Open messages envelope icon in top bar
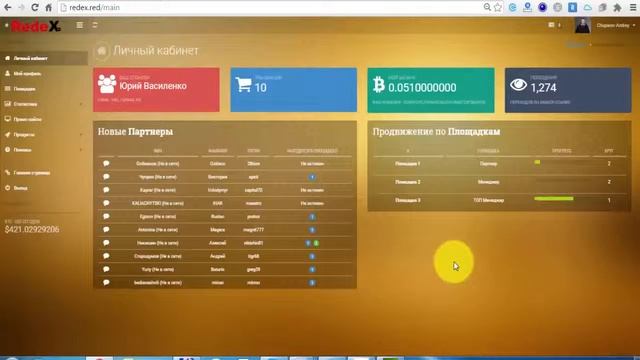Screen dimensions: 640x360 pos(551,25)
